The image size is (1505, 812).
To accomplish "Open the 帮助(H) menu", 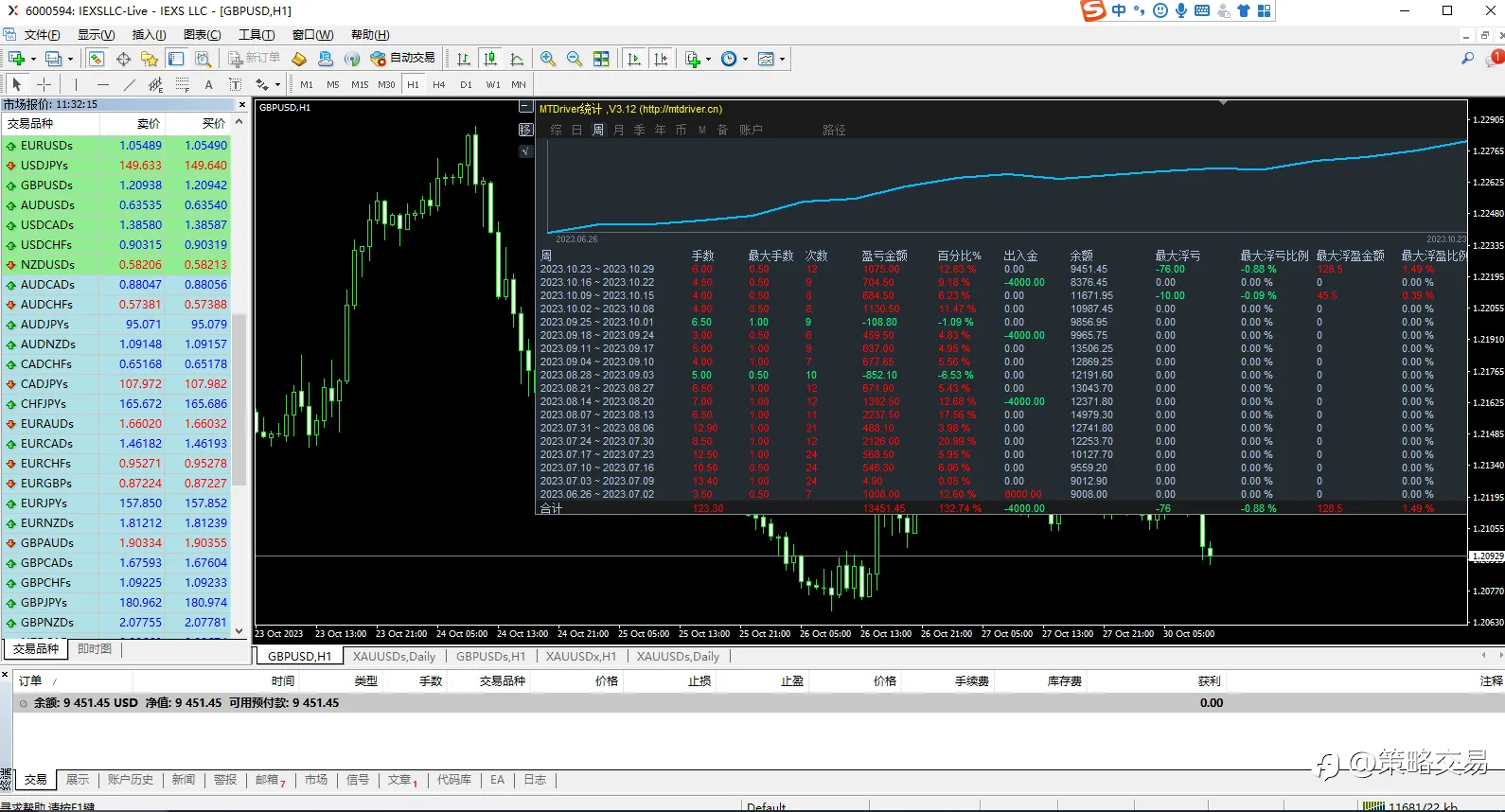I will coord(370,35).
